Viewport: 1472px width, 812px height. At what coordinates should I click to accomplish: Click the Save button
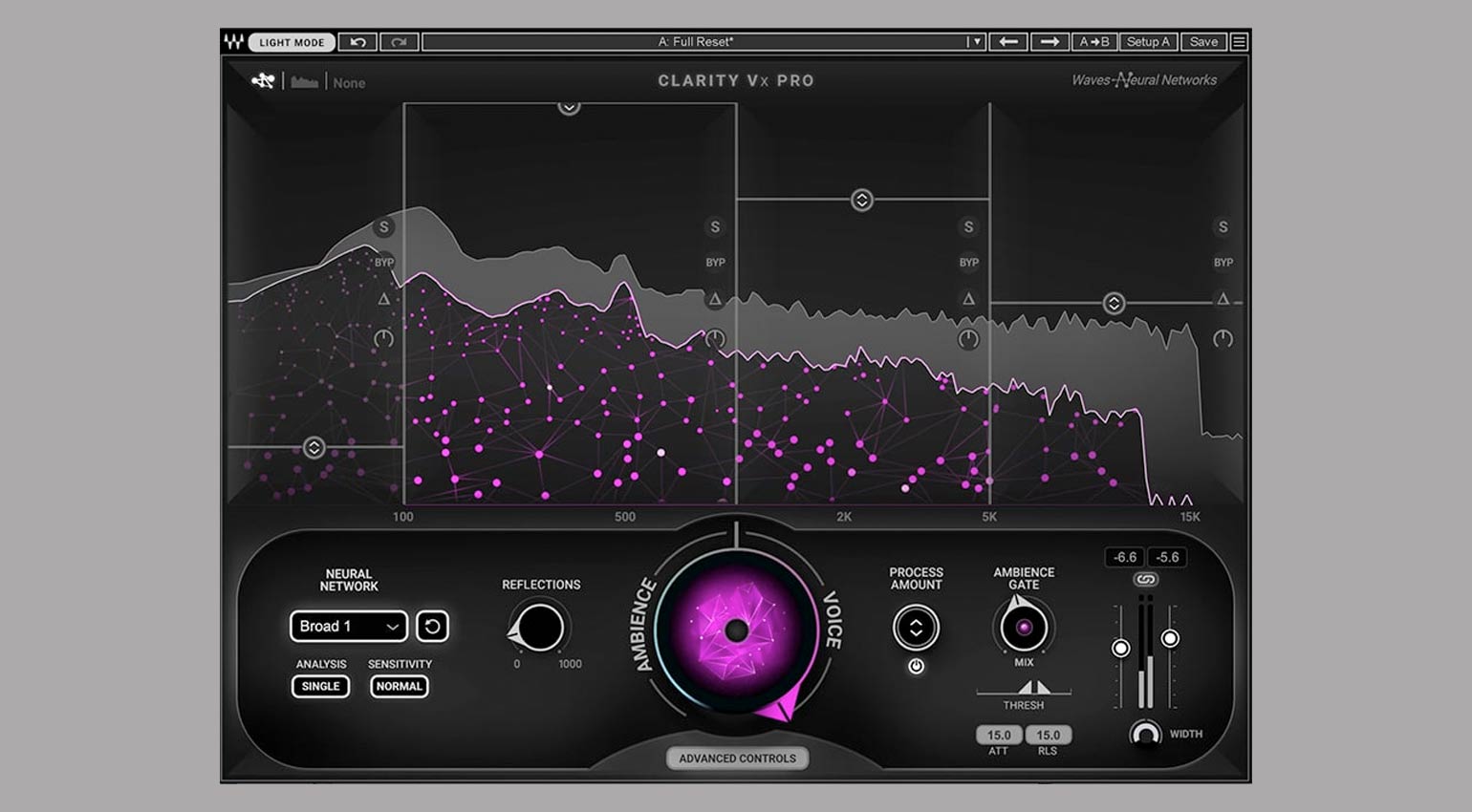pyautogui.click(x=1203, y=42)
